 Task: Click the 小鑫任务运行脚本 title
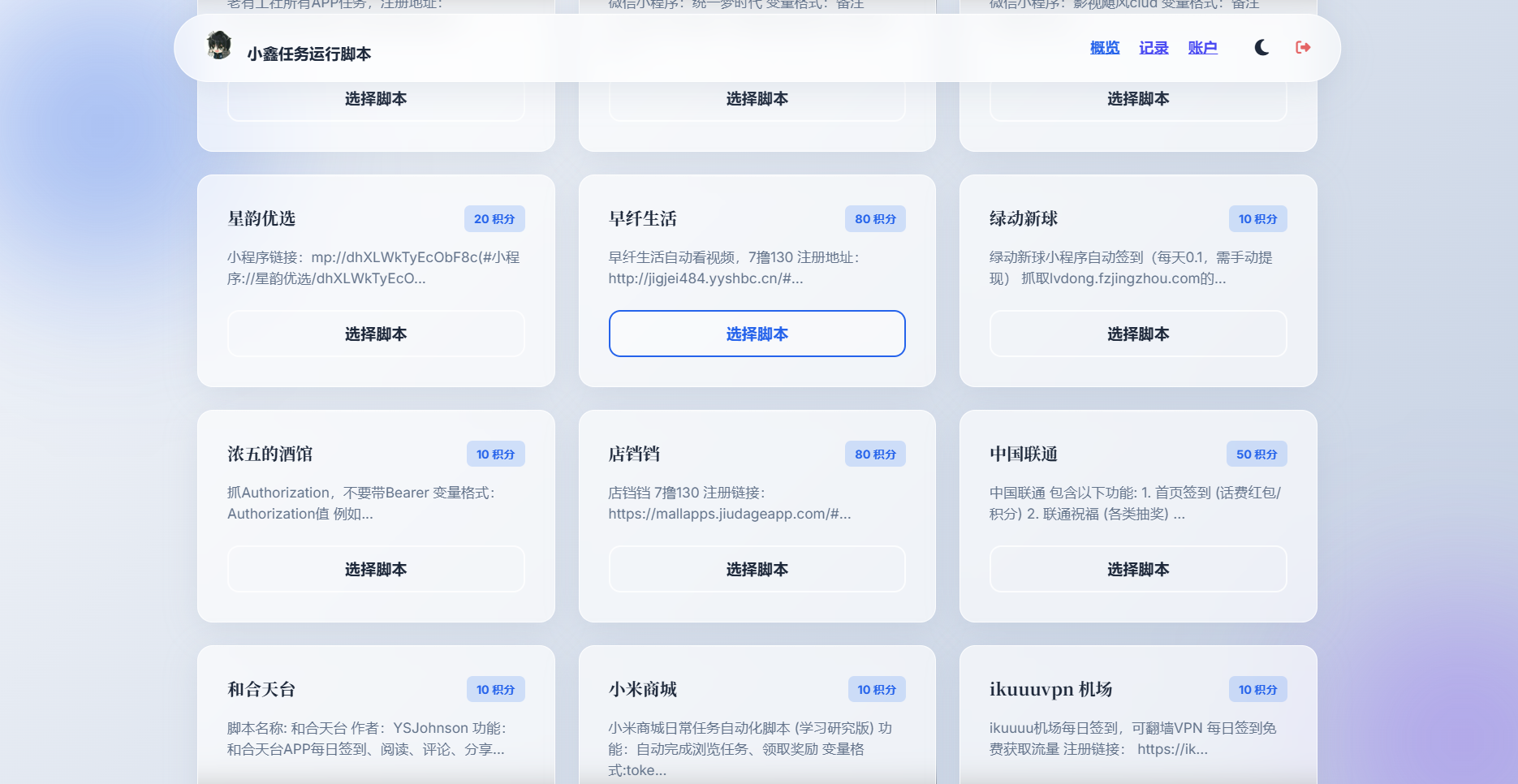(307, 54)
